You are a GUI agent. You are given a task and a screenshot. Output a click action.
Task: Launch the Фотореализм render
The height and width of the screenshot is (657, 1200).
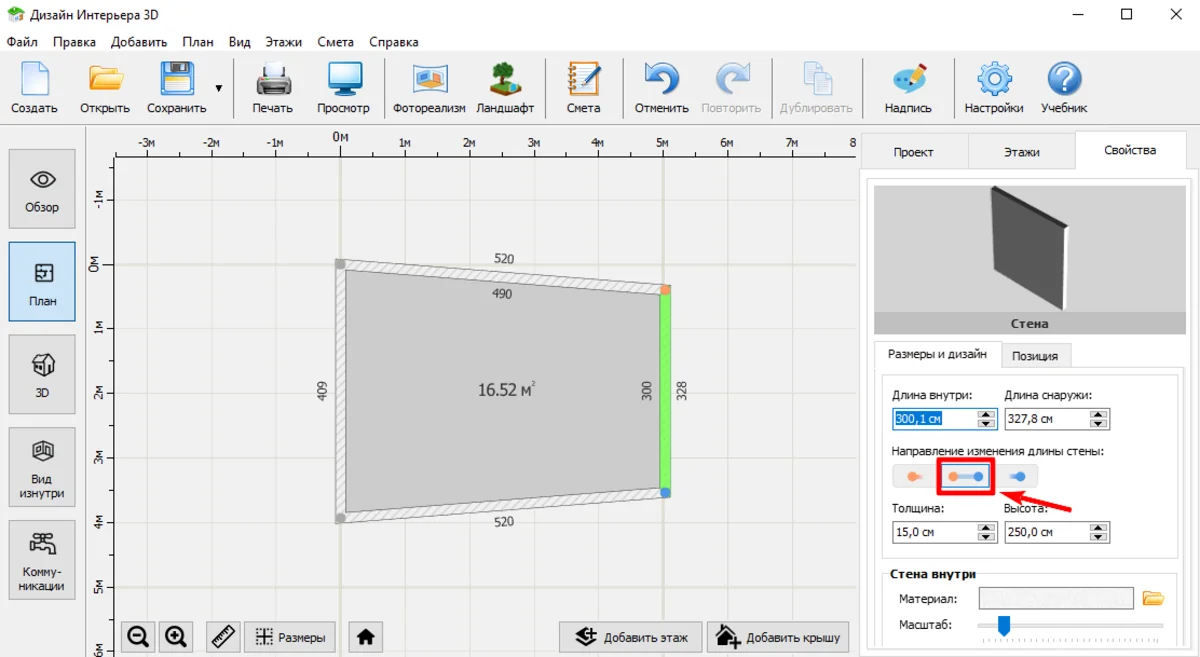tap(429, 88)
